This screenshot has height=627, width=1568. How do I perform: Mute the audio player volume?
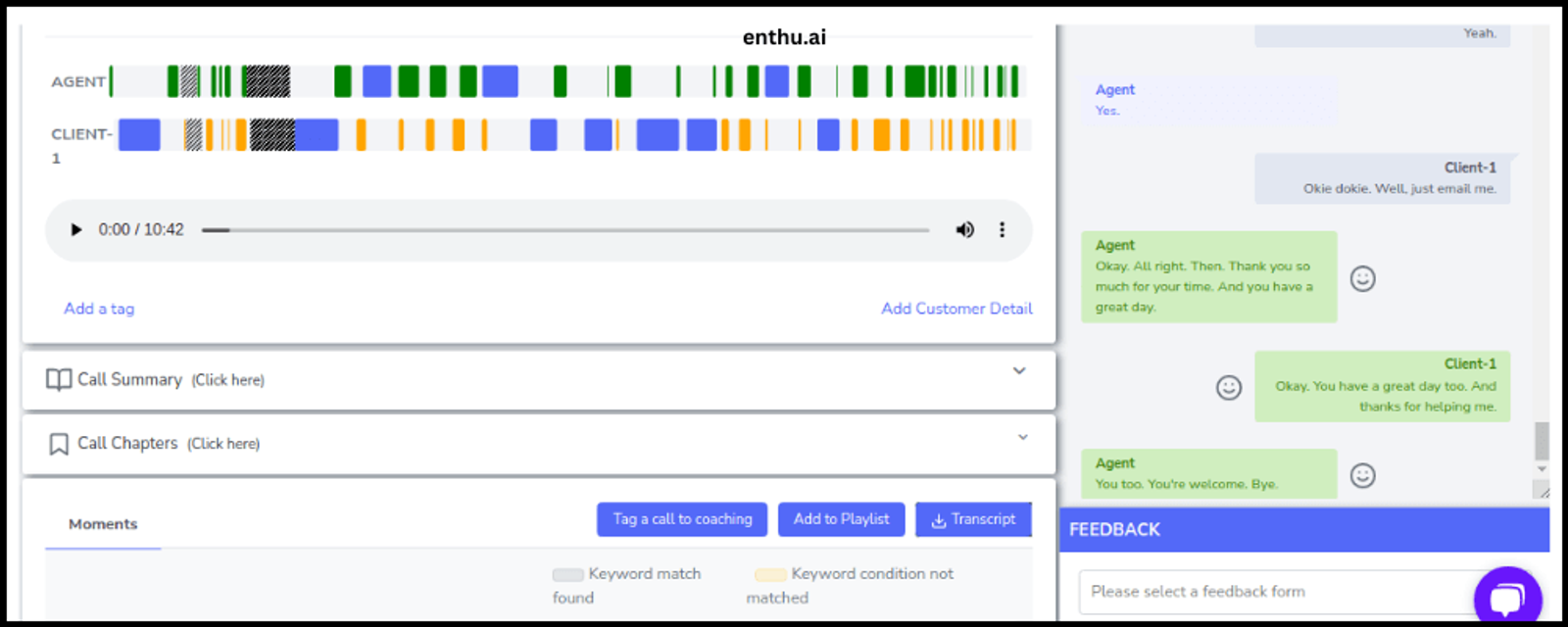tap(965, 230)
